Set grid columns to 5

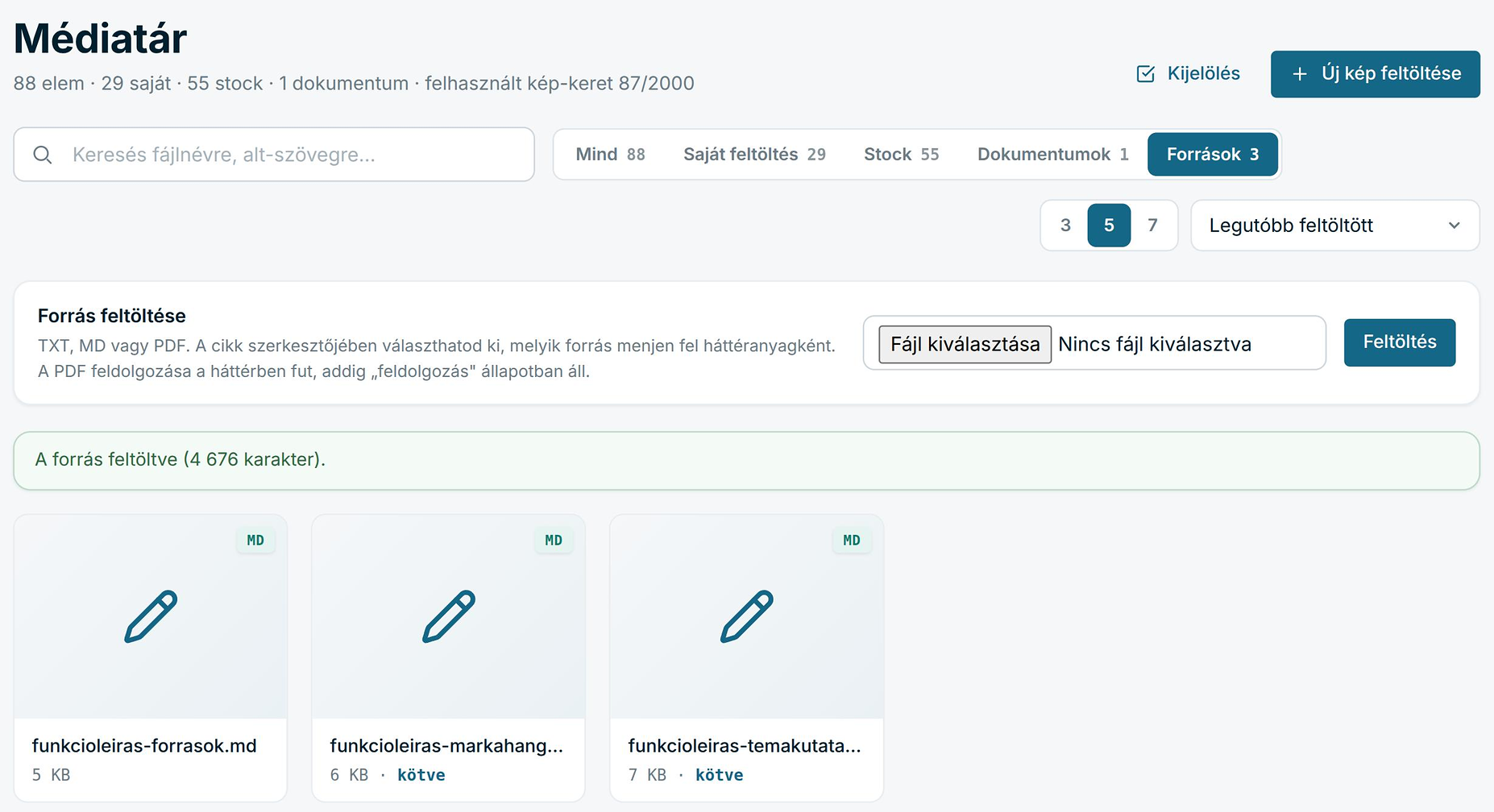pyautogui.click(x=1109, y=226)
